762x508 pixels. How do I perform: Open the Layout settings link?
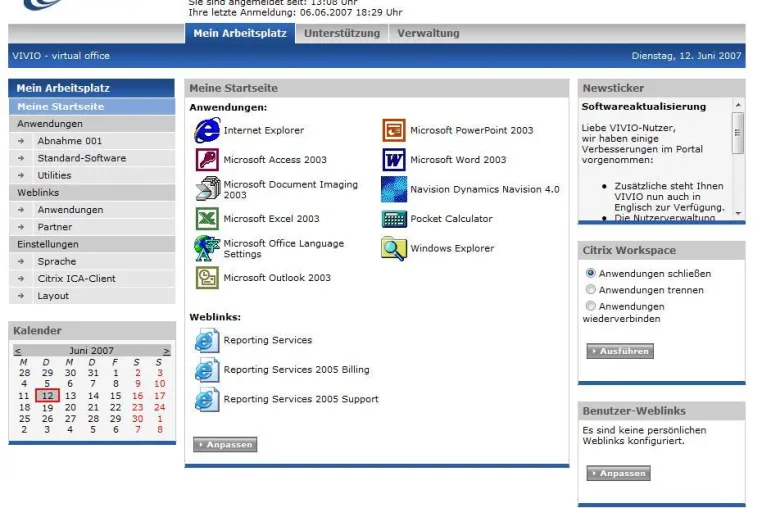[53, 296]
